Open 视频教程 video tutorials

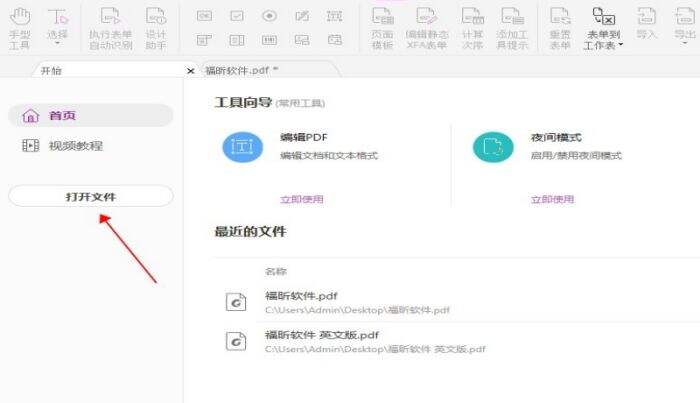pyautogui.click(x=76, y=145)
